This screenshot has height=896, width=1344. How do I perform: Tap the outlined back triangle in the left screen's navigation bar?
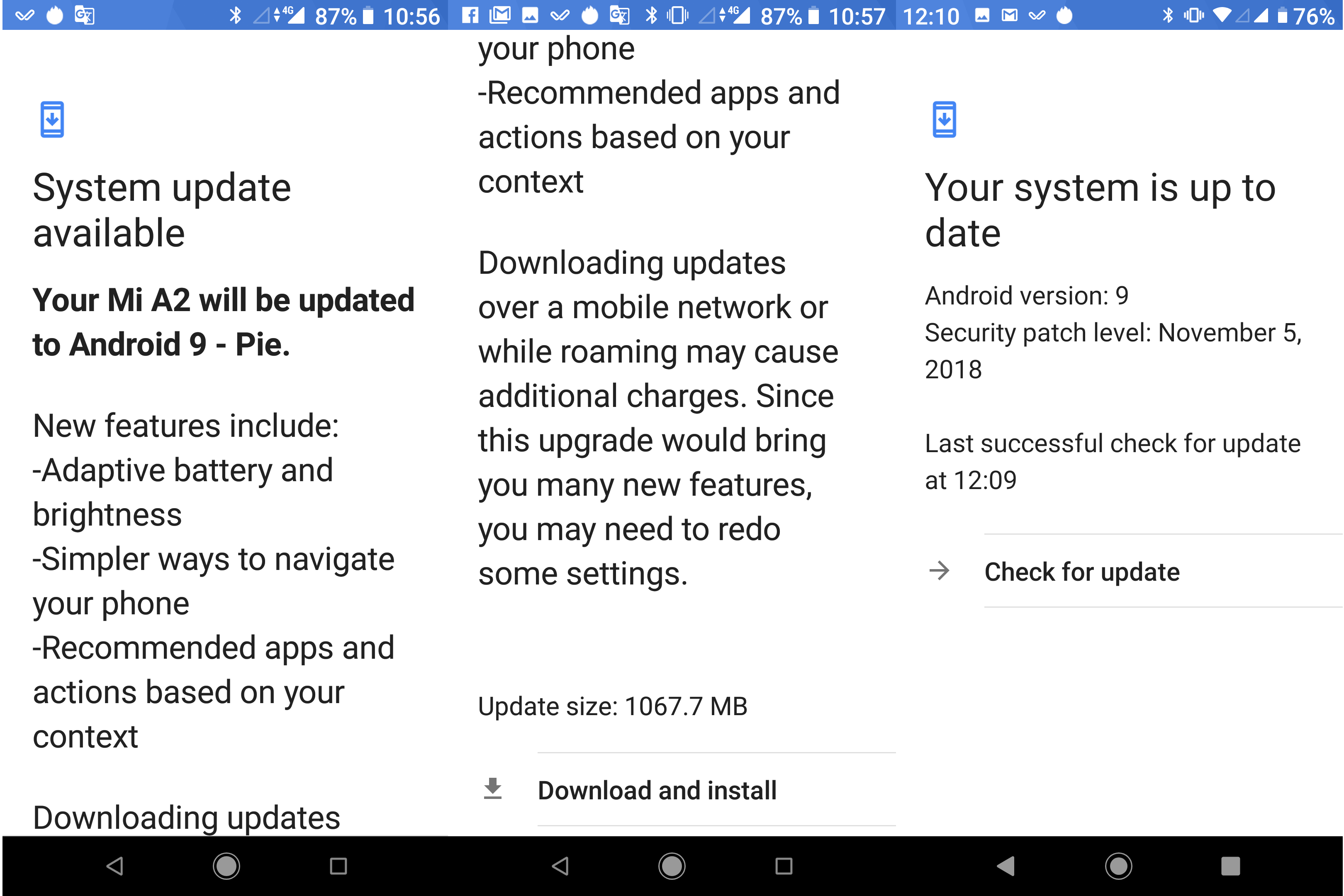coord(115,866)
